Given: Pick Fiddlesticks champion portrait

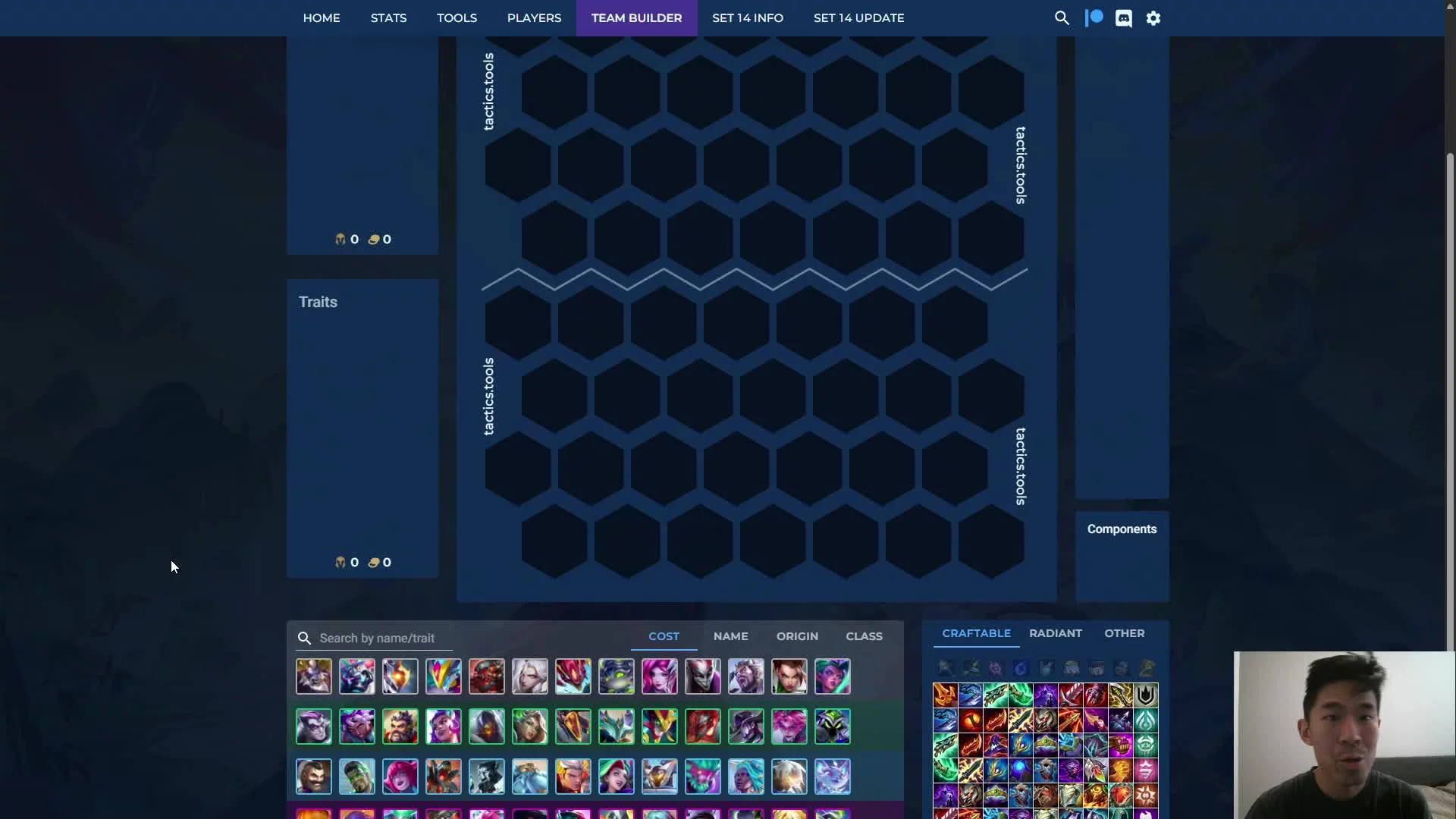Looking at the screenshot, I should [x=443, y=777].
